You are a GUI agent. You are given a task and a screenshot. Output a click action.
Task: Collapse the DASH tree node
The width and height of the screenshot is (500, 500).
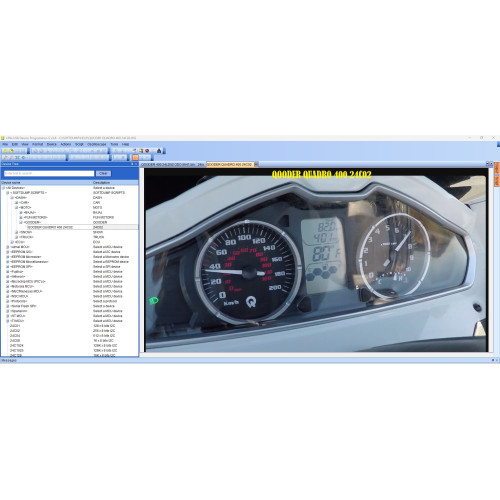pos(12,198)
